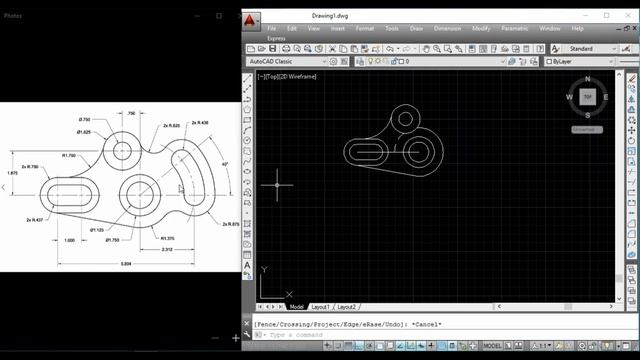Close the command line window
Image resolution: width=640 pixels, height=360 pixels.
pos(247,323)
